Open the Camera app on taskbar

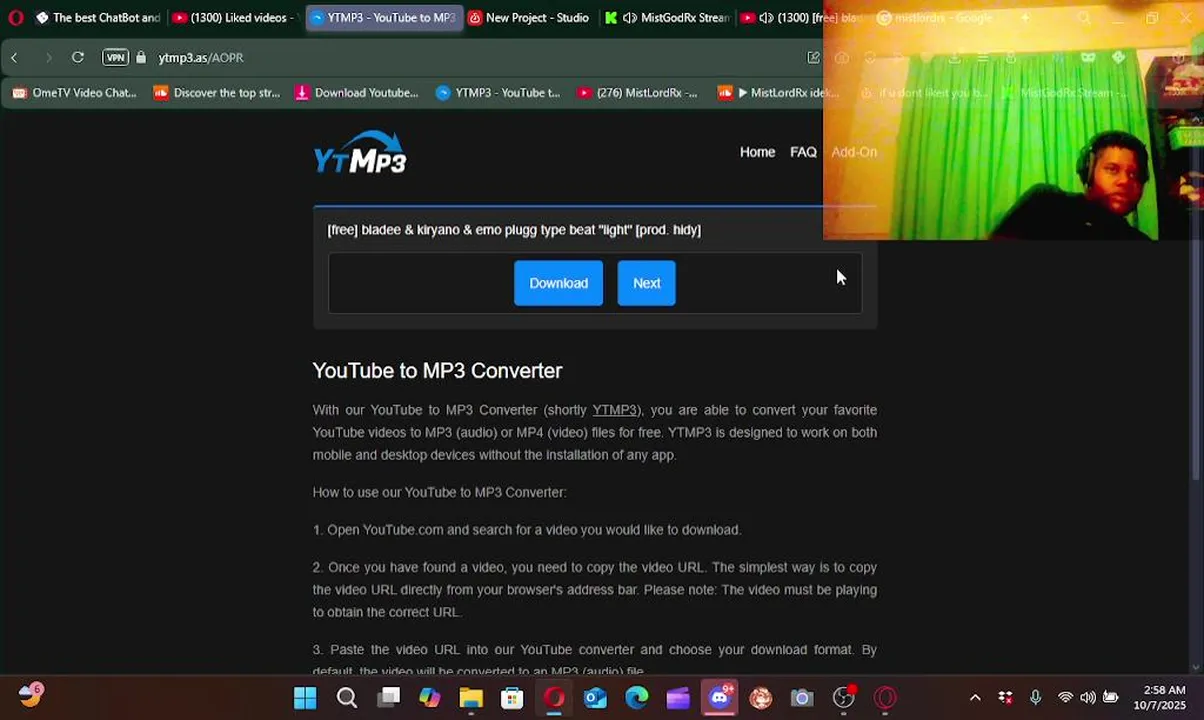click(802, 698)
